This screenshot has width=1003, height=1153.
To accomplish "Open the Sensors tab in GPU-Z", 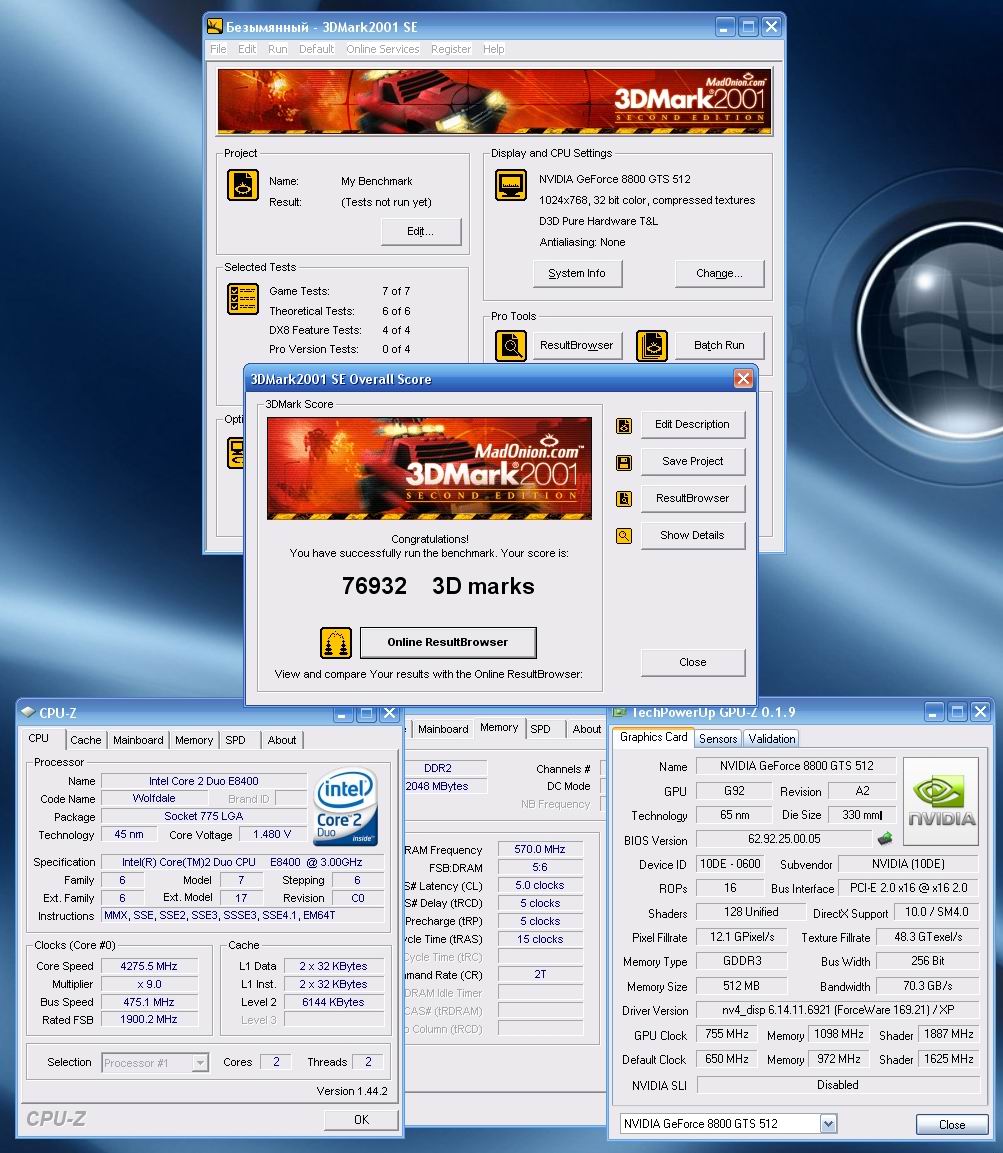I will point(718,738).
